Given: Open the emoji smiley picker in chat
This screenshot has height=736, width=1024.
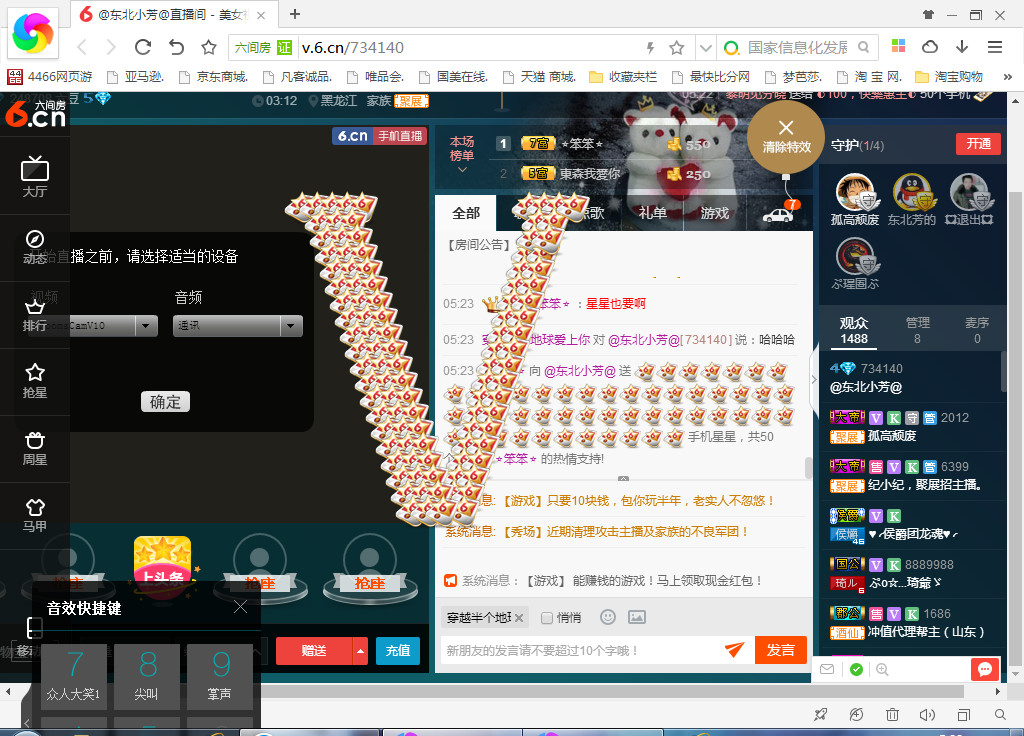Looking at the screenshot, I should coord(608,617).
